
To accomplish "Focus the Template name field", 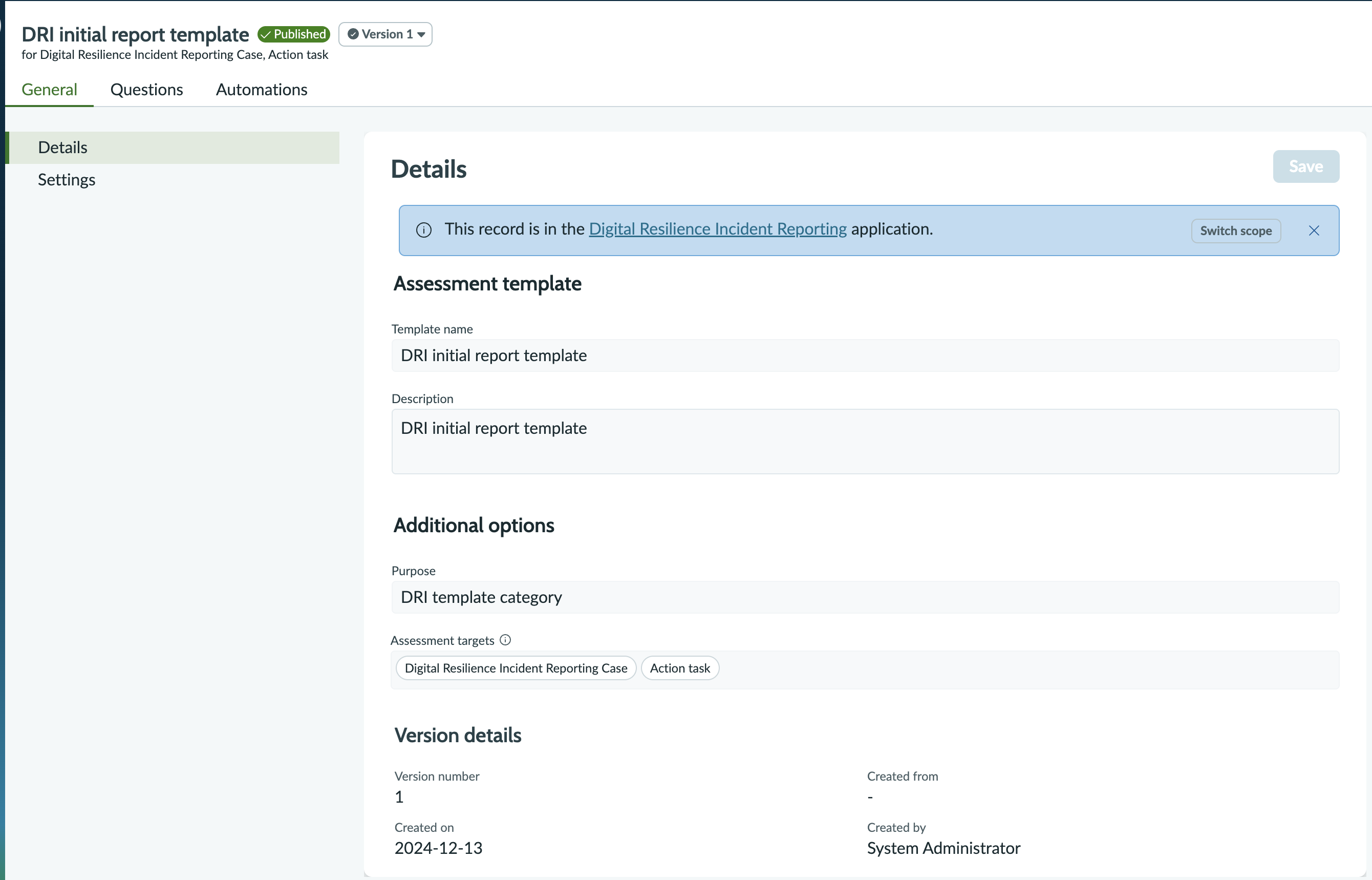I will point(865,355).
